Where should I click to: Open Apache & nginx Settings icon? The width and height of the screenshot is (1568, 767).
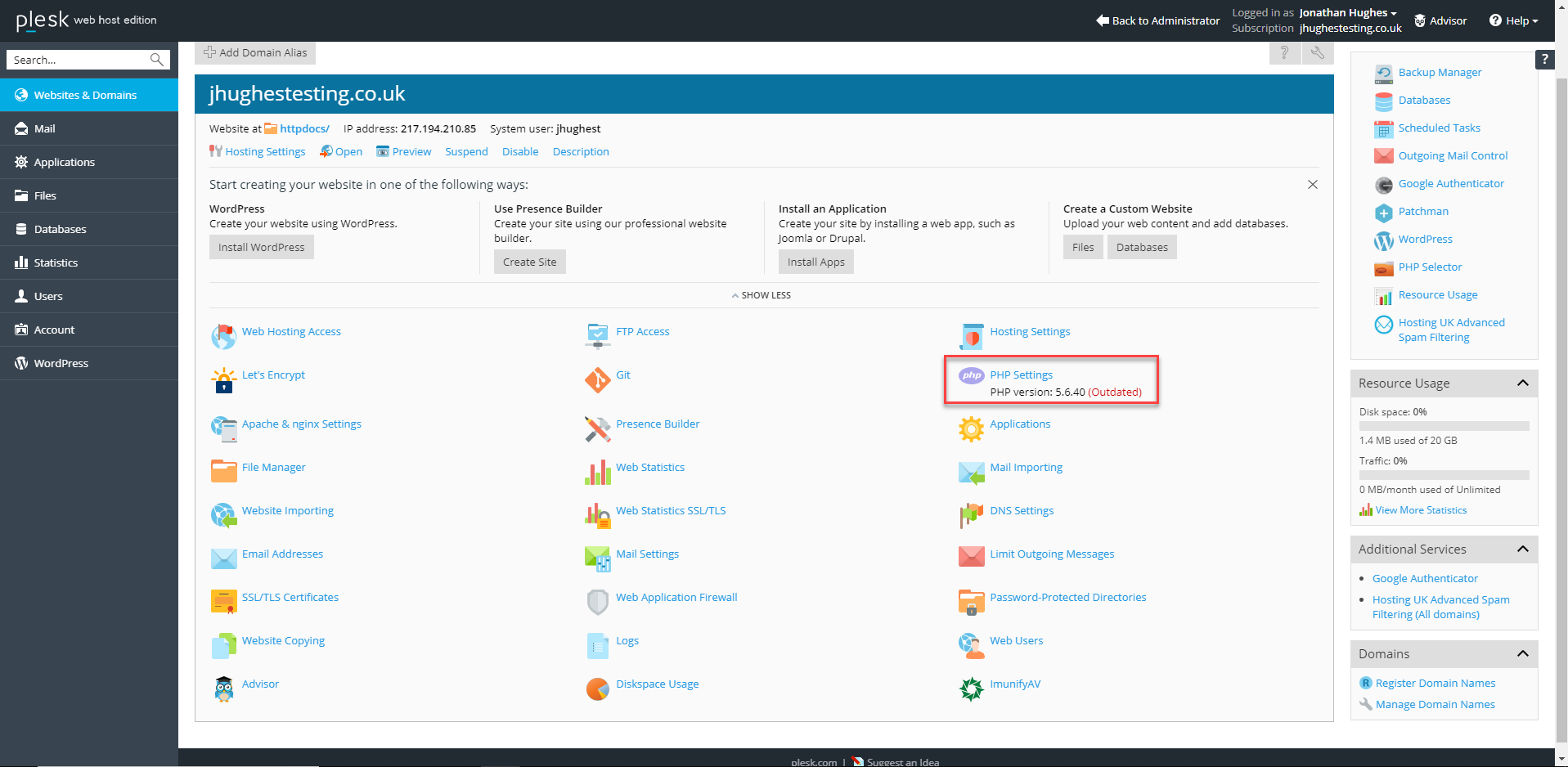click(x=223, y=428)
